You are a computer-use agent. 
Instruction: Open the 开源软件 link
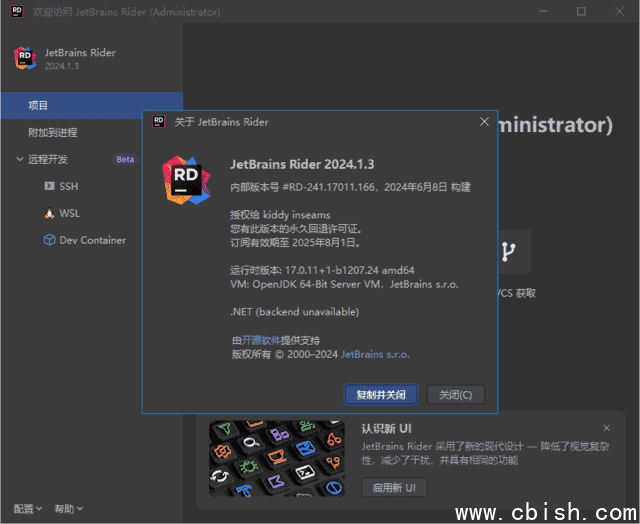(261, 340)
